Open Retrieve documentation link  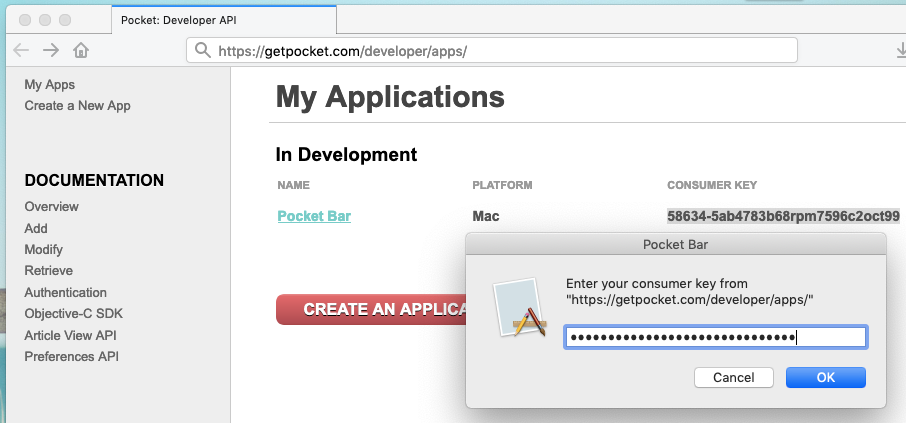(x=49, y=270)
